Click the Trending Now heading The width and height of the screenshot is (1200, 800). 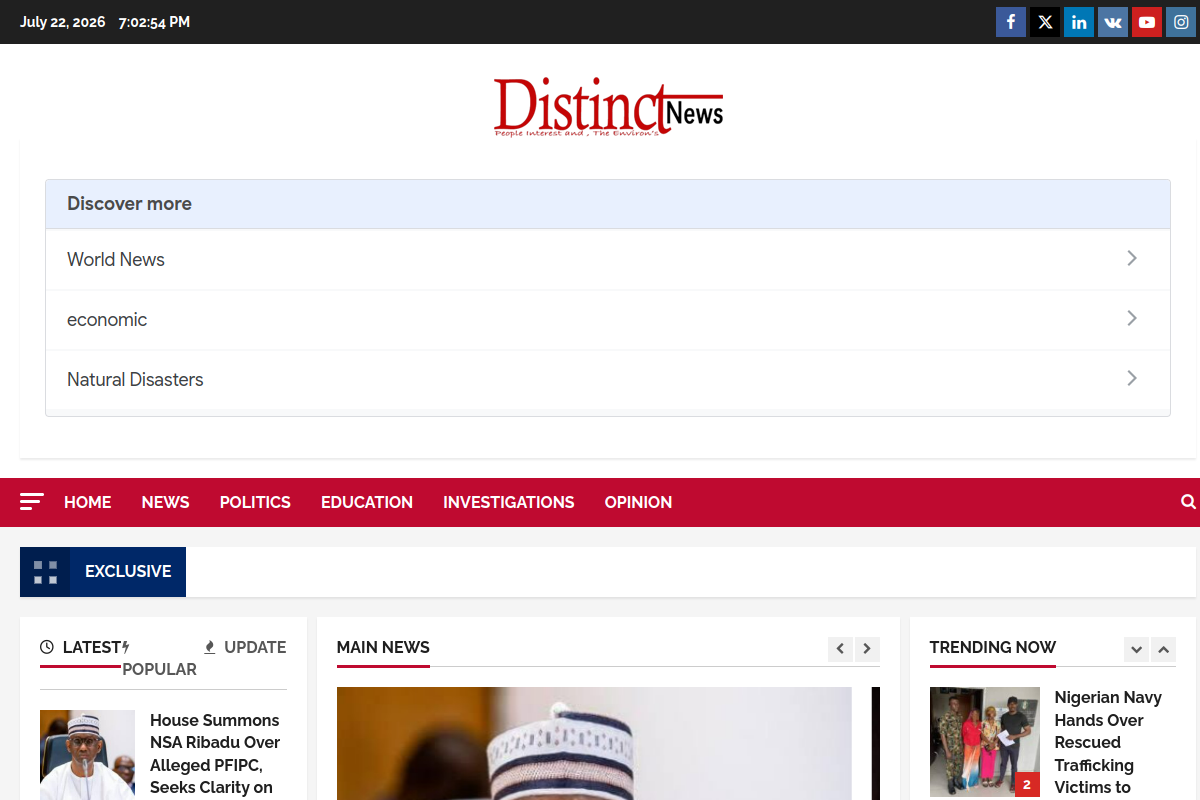[x=993, y=647]
